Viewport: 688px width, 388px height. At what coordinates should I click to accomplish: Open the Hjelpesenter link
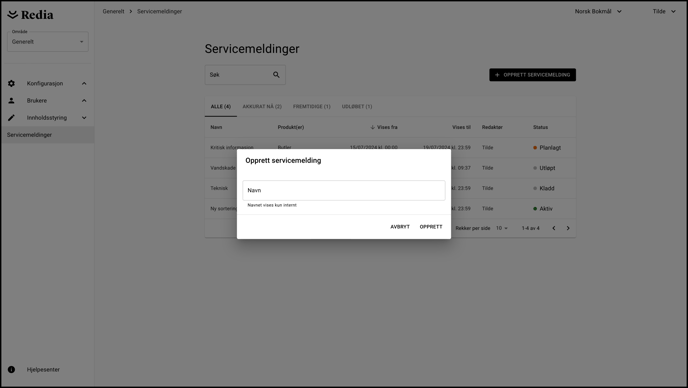tap(43, 370)
